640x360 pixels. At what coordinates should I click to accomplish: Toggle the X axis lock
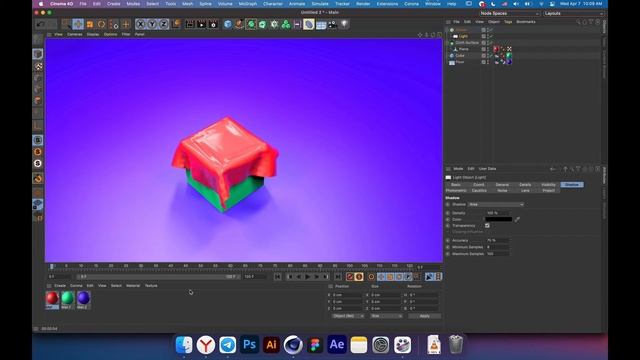[140, 24]
